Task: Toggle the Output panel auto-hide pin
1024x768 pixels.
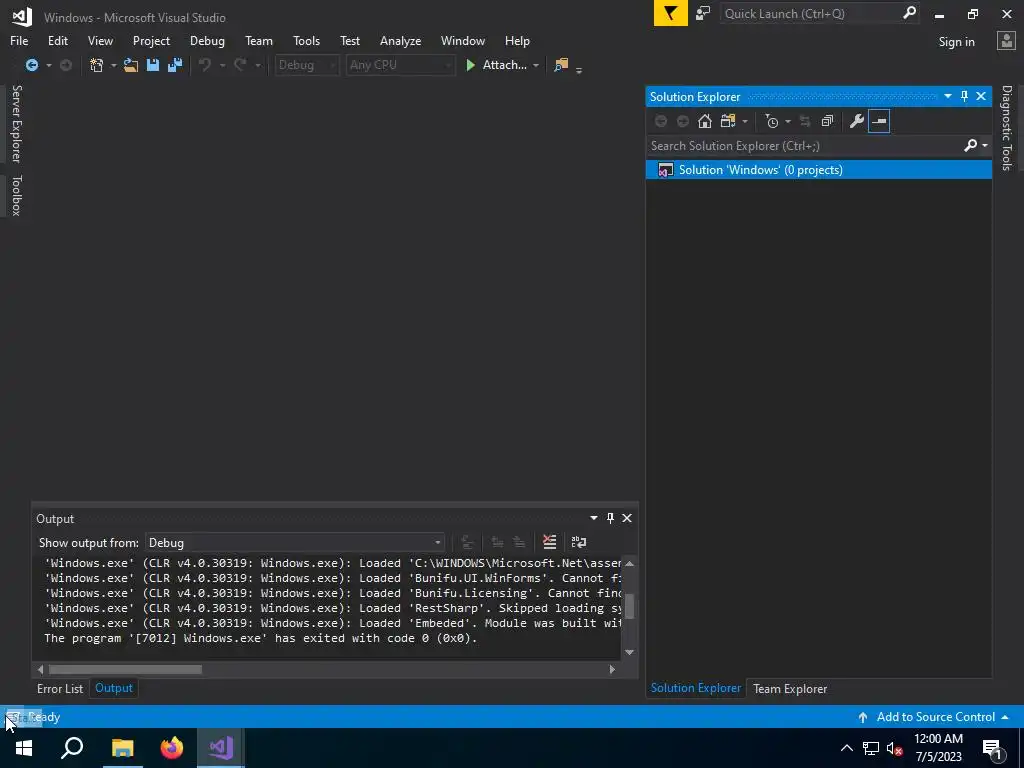Action: pyautogui.click(x=611, y=518)
